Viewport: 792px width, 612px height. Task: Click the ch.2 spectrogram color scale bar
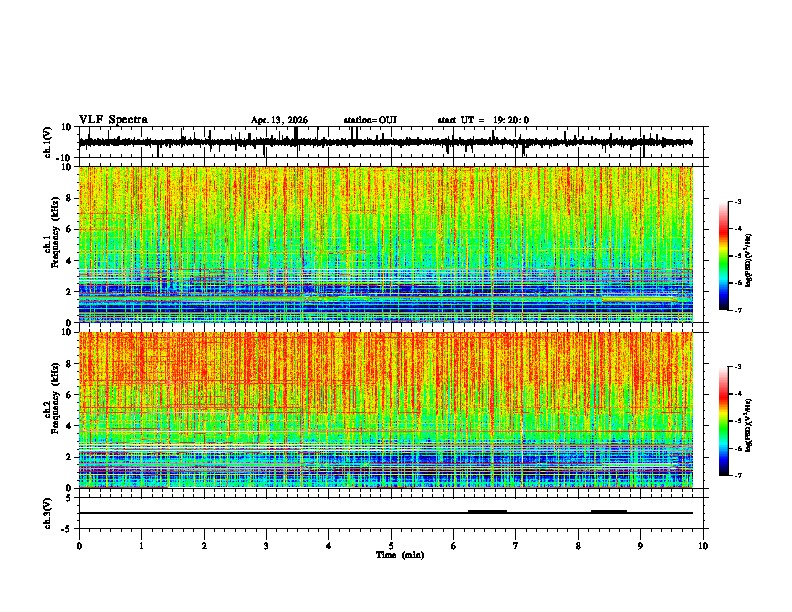pyautogui.click(x=724, y=421)
